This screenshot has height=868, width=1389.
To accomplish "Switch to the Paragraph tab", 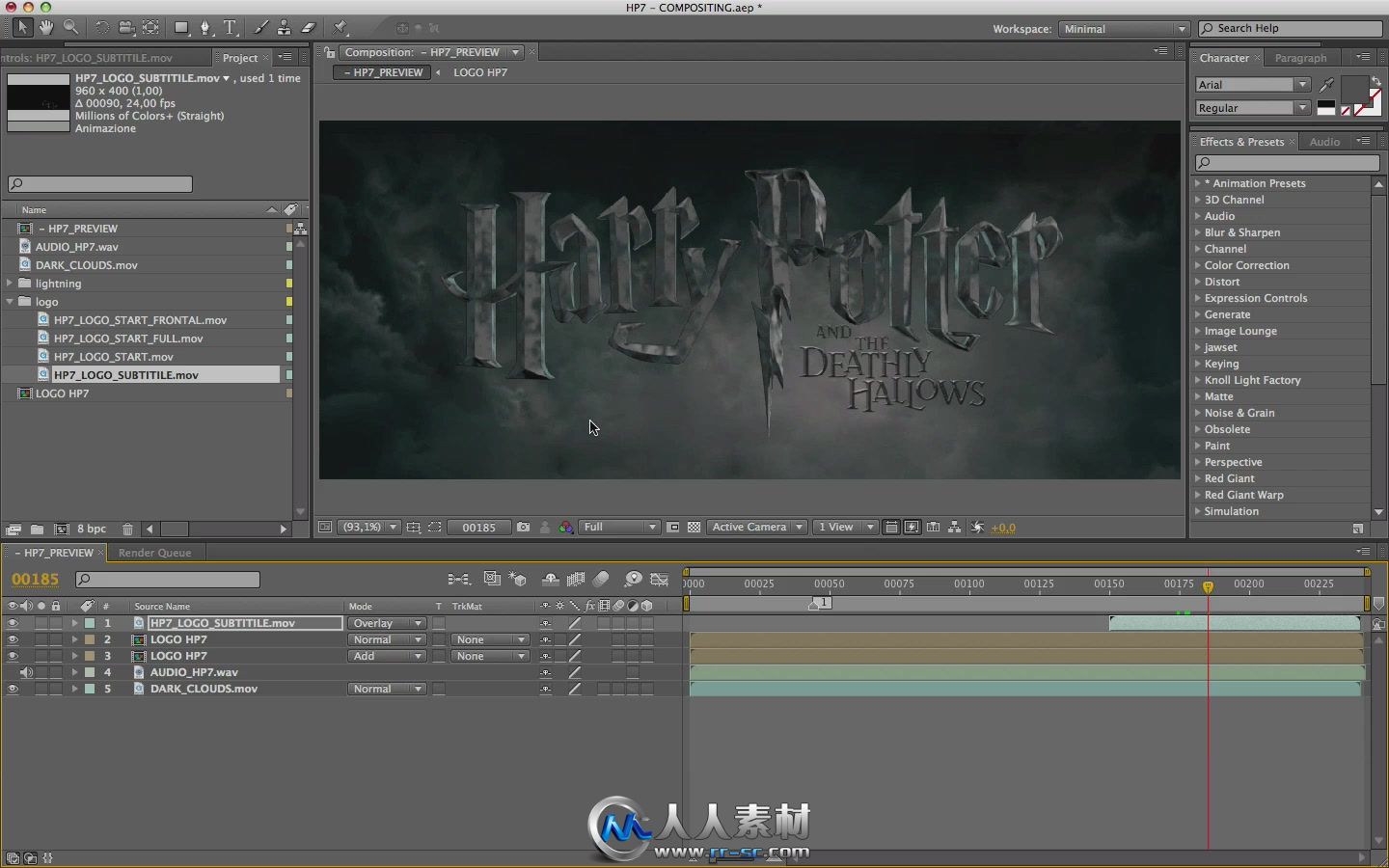I will tap(1300, 58).
